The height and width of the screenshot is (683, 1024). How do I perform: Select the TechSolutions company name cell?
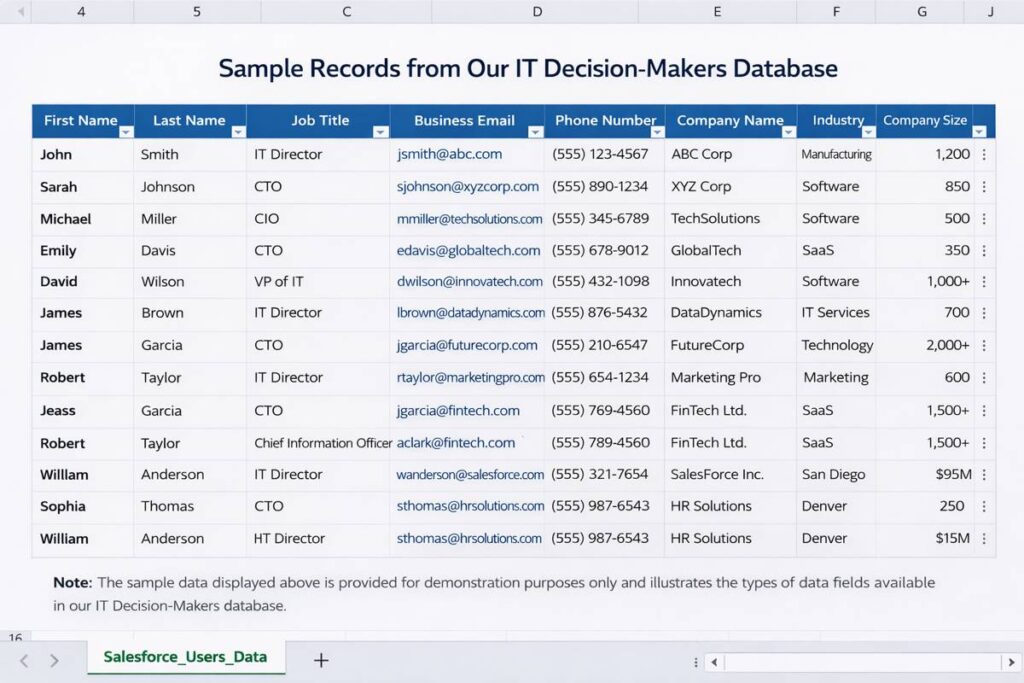click(x=715, y=219)
